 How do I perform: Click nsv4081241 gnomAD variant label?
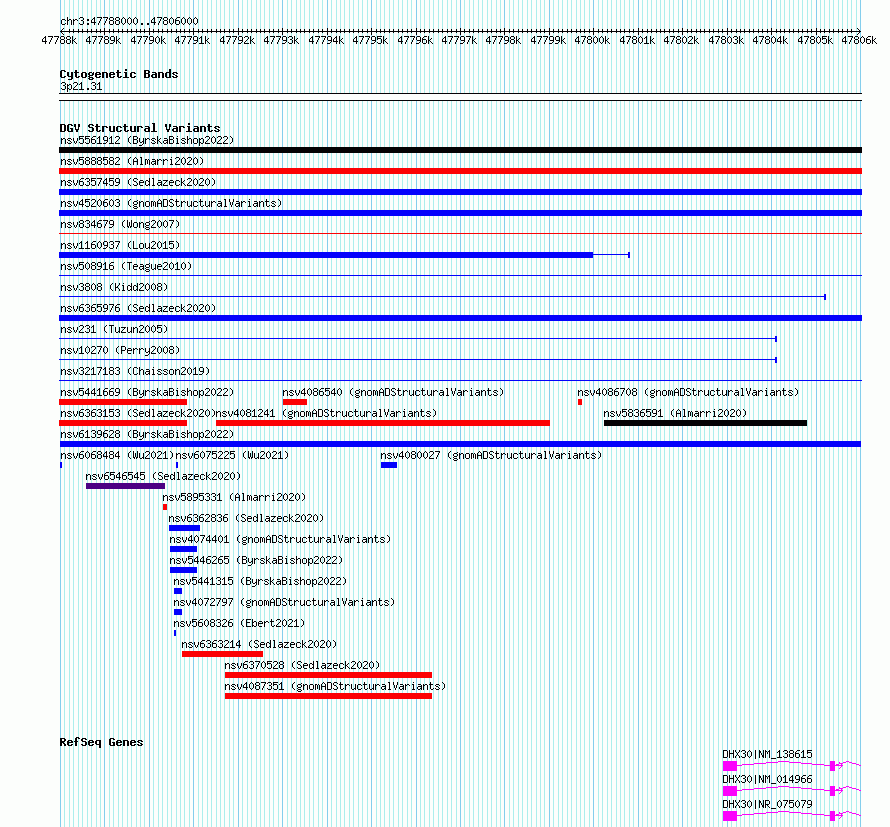[x=327, y=413]
